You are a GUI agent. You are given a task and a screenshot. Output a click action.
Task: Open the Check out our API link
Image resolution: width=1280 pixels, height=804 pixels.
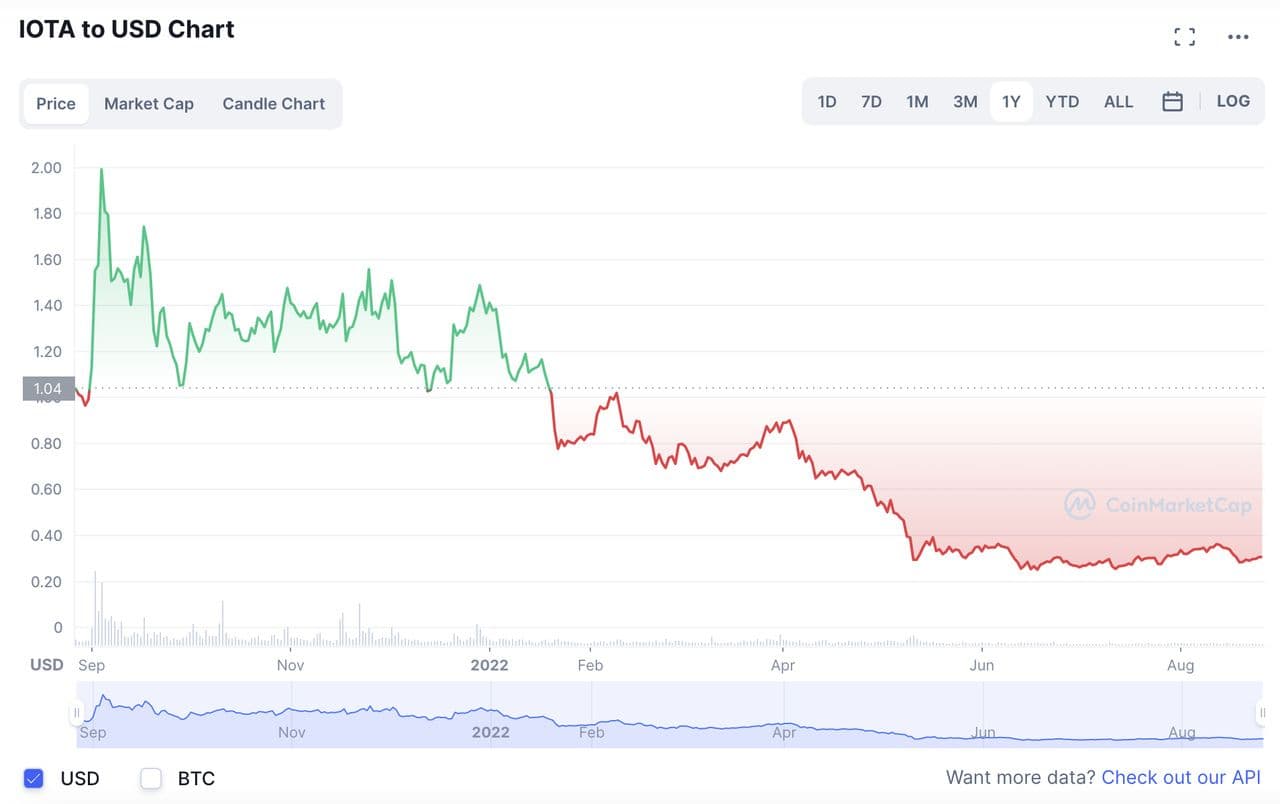pos(1181,778)
